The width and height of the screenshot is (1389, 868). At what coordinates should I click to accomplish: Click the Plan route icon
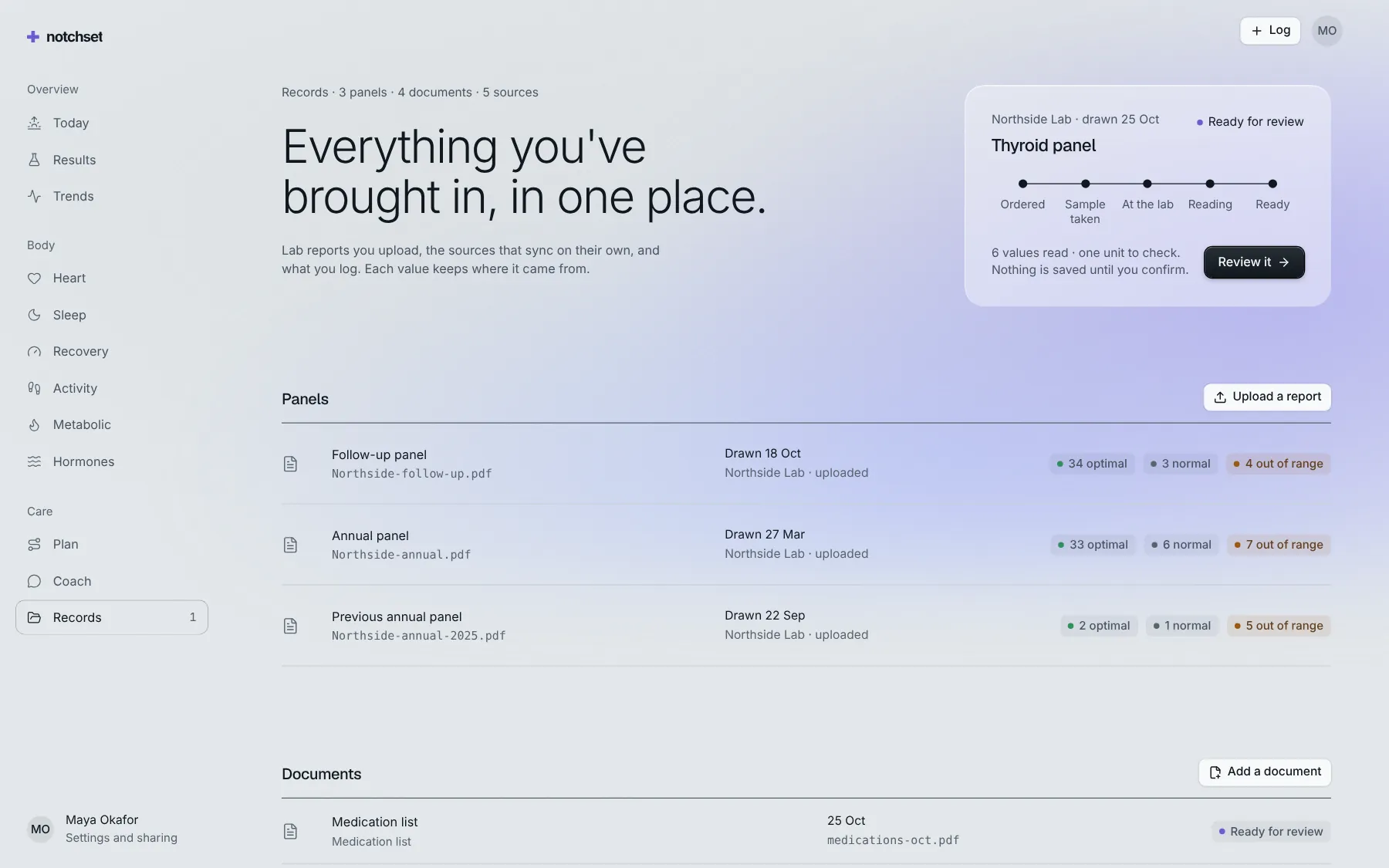pyautogui.click(x=34, y=544)
